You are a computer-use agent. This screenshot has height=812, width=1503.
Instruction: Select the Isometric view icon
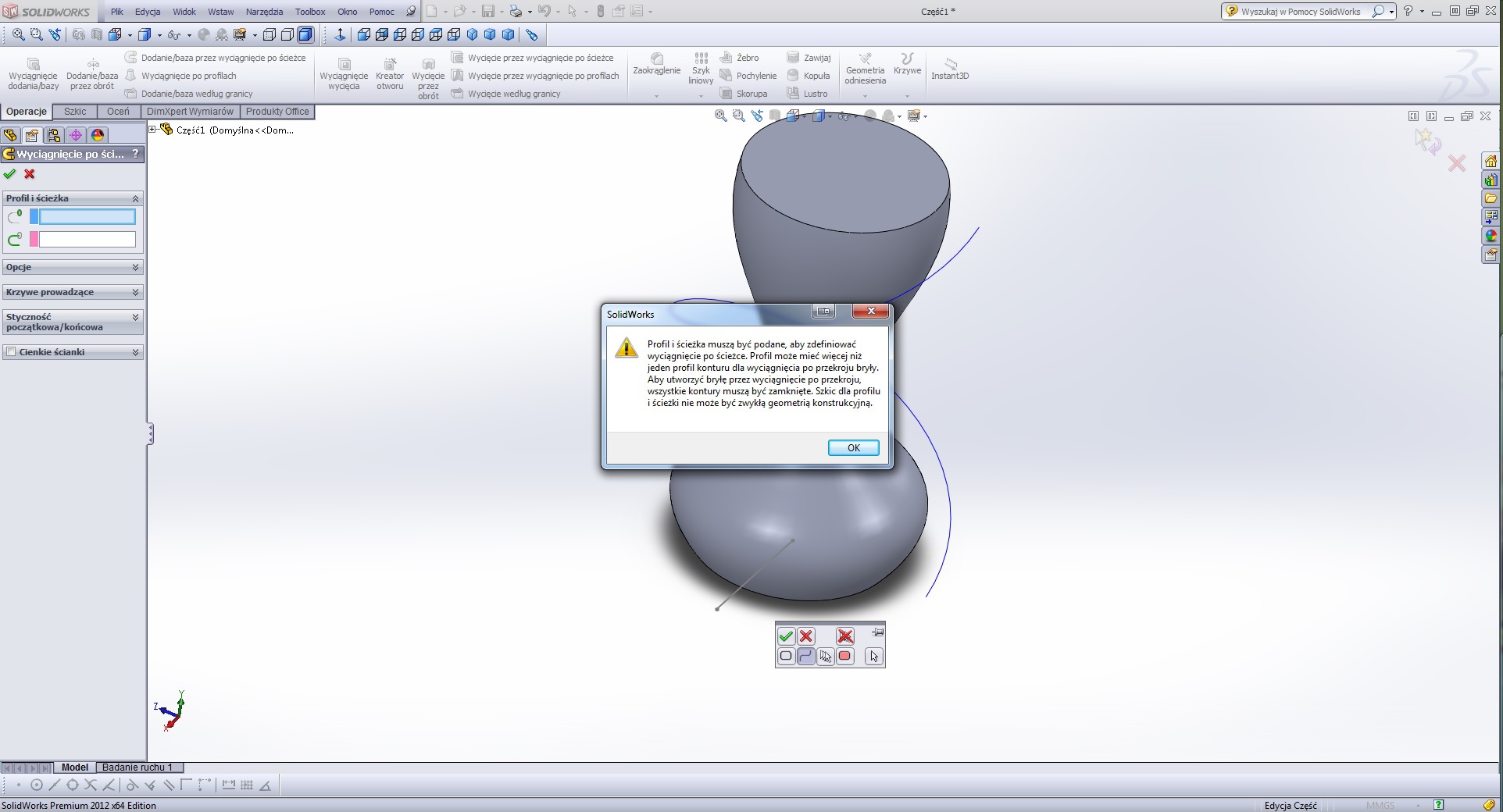pos(472,34)
